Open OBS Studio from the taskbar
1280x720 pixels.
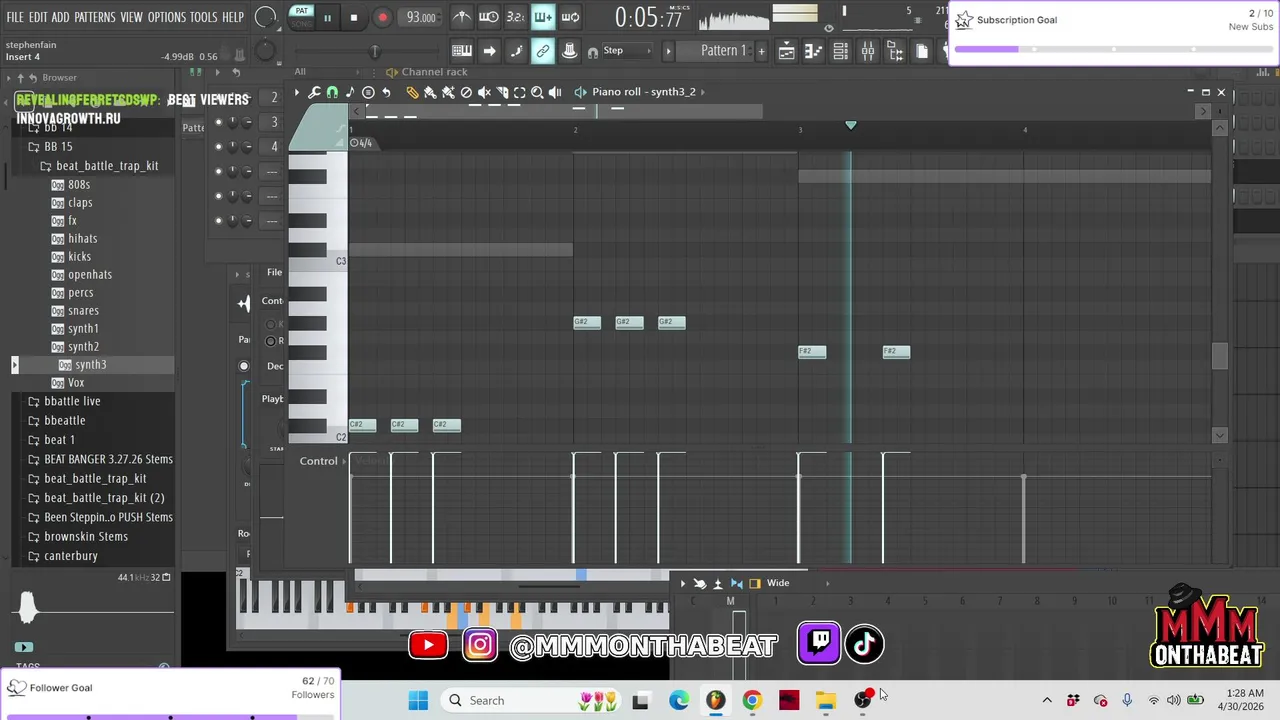pyautogui.click(x=863, y=700)
